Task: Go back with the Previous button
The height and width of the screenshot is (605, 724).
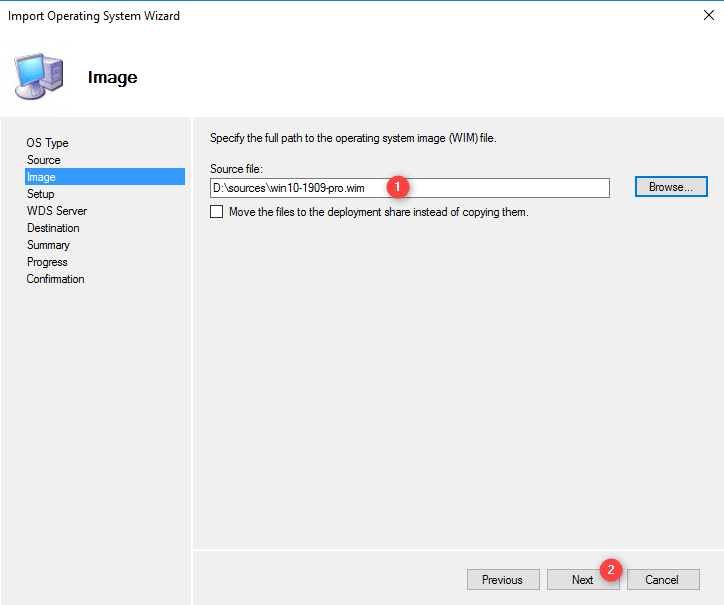Action: pos(503,580)
